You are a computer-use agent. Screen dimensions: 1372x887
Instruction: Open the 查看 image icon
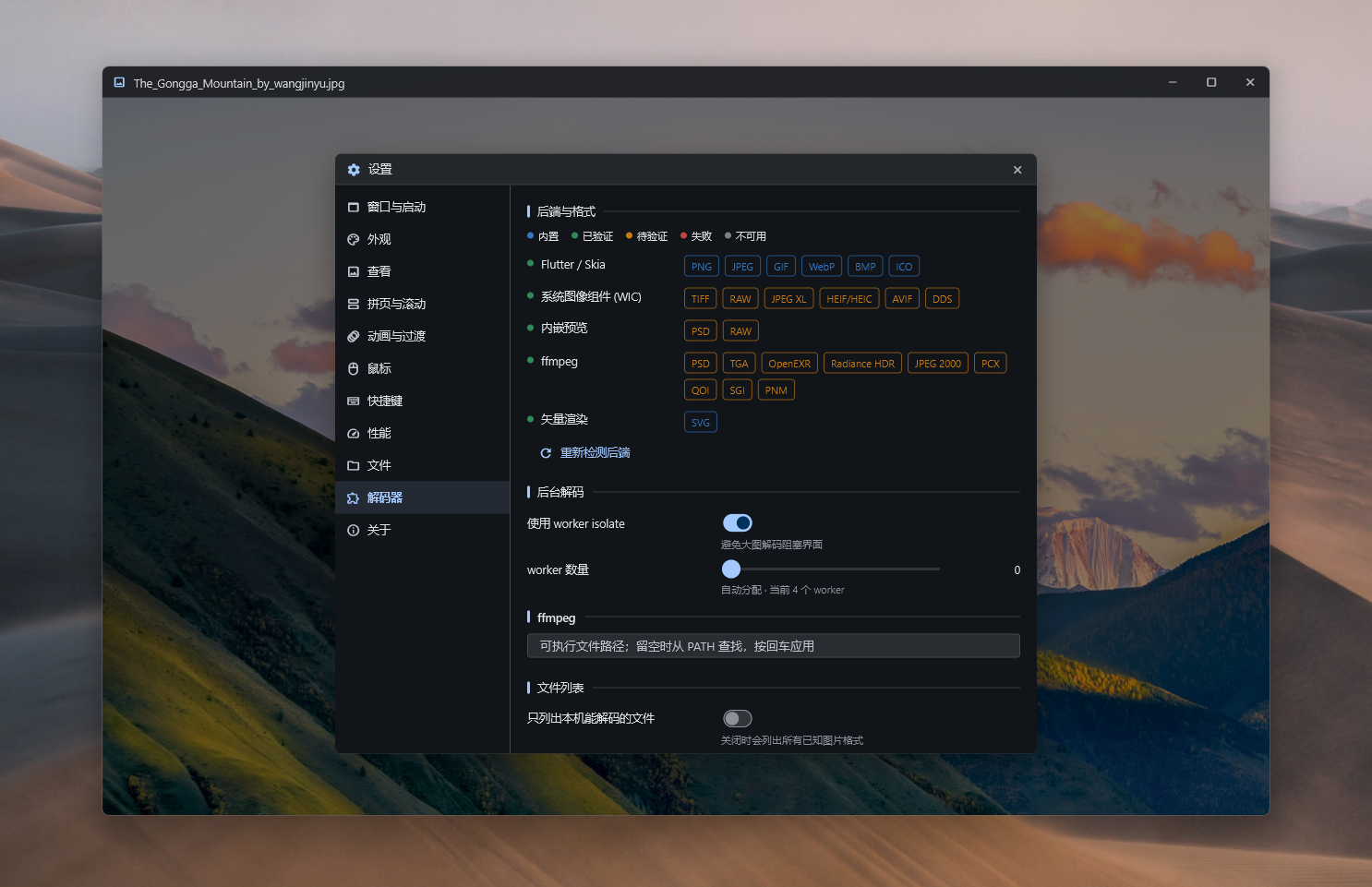(353, 271)
